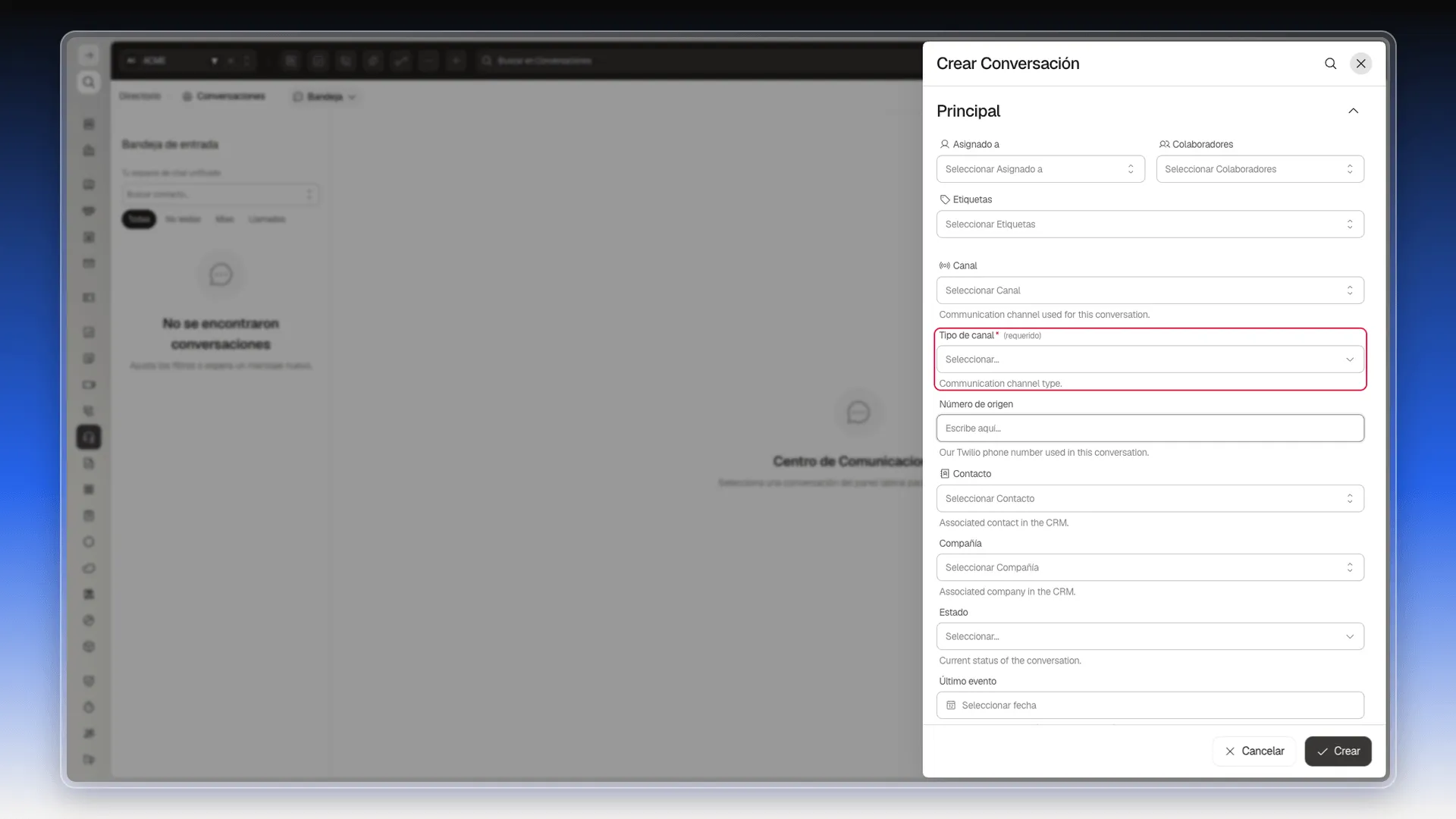Click the search icon in Crear Conversación header
Screen dimensions: 1456x819
[1330, 64]
